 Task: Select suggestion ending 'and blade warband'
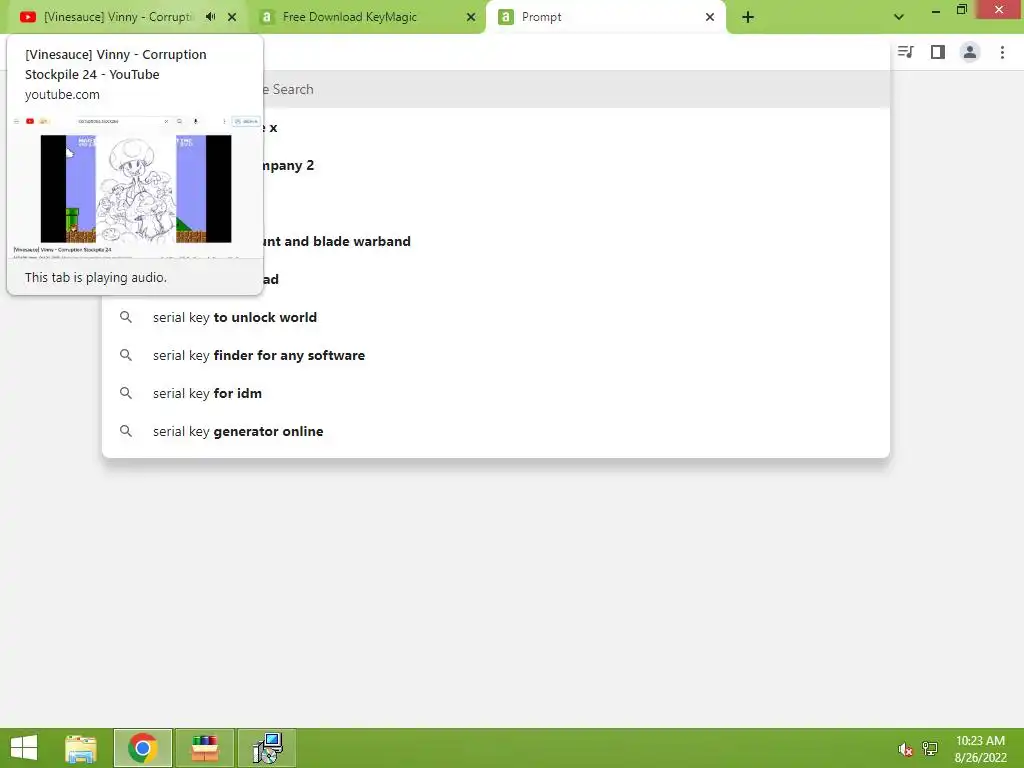pos(575,242)
